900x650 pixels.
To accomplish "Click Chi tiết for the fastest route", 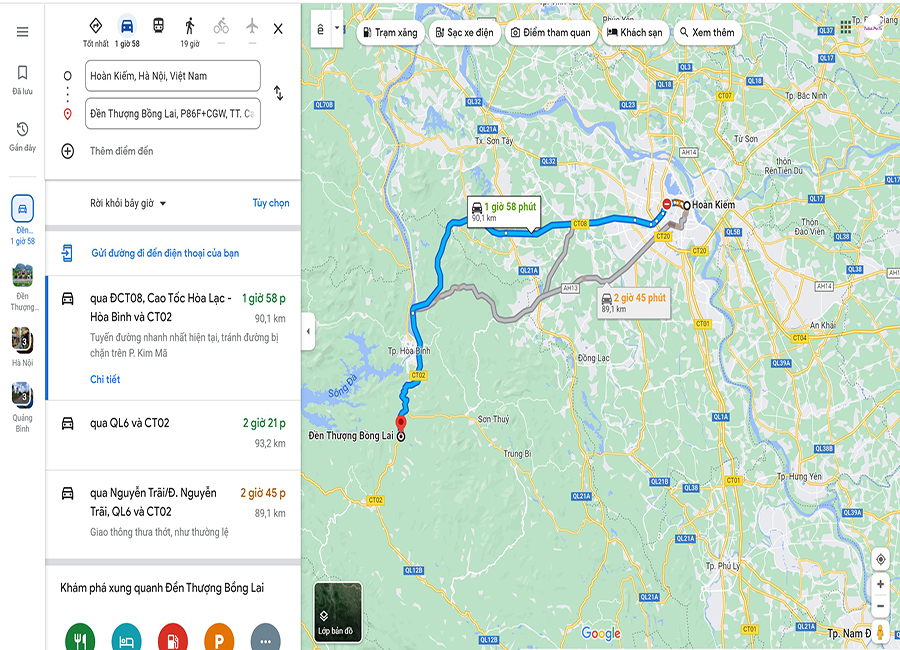I will point(105,379).
